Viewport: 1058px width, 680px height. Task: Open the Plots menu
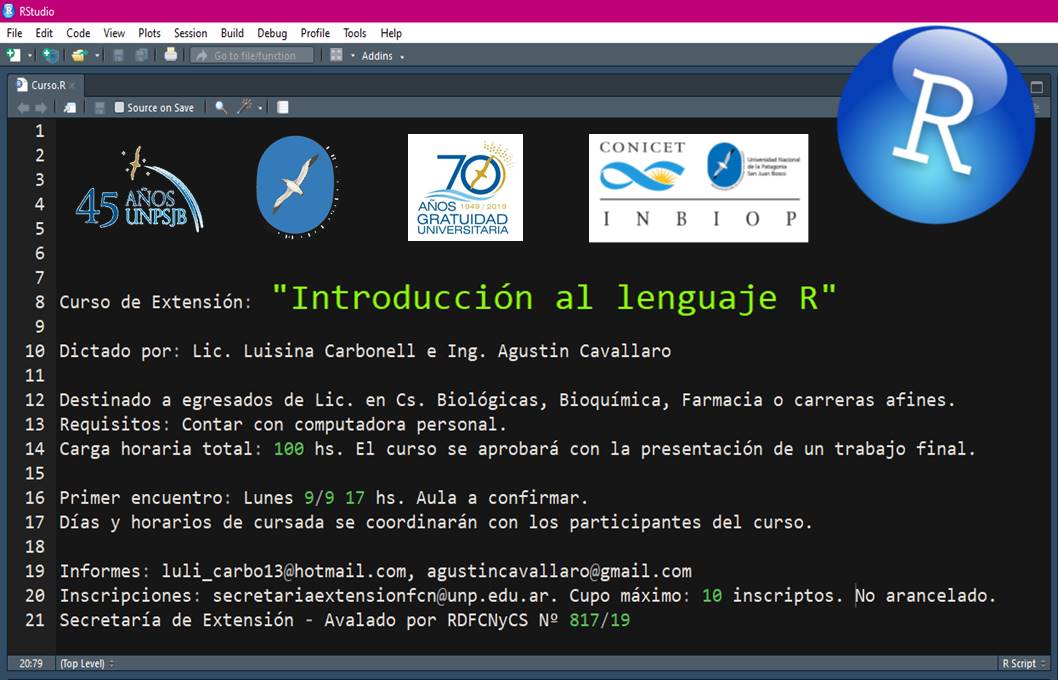pos(149,33)
